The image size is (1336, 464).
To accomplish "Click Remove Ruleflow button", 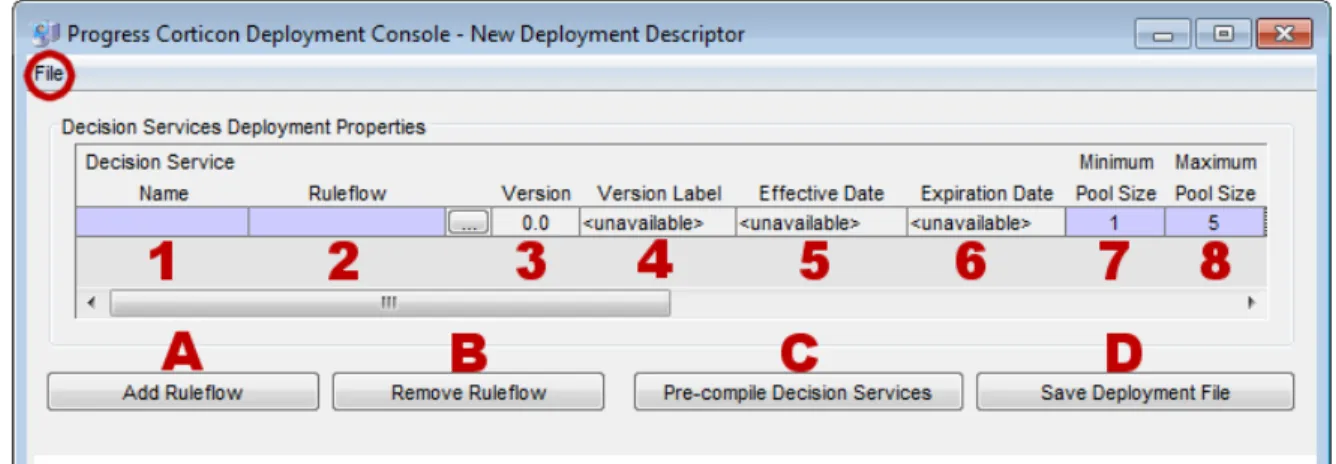I will coord(468,392).
